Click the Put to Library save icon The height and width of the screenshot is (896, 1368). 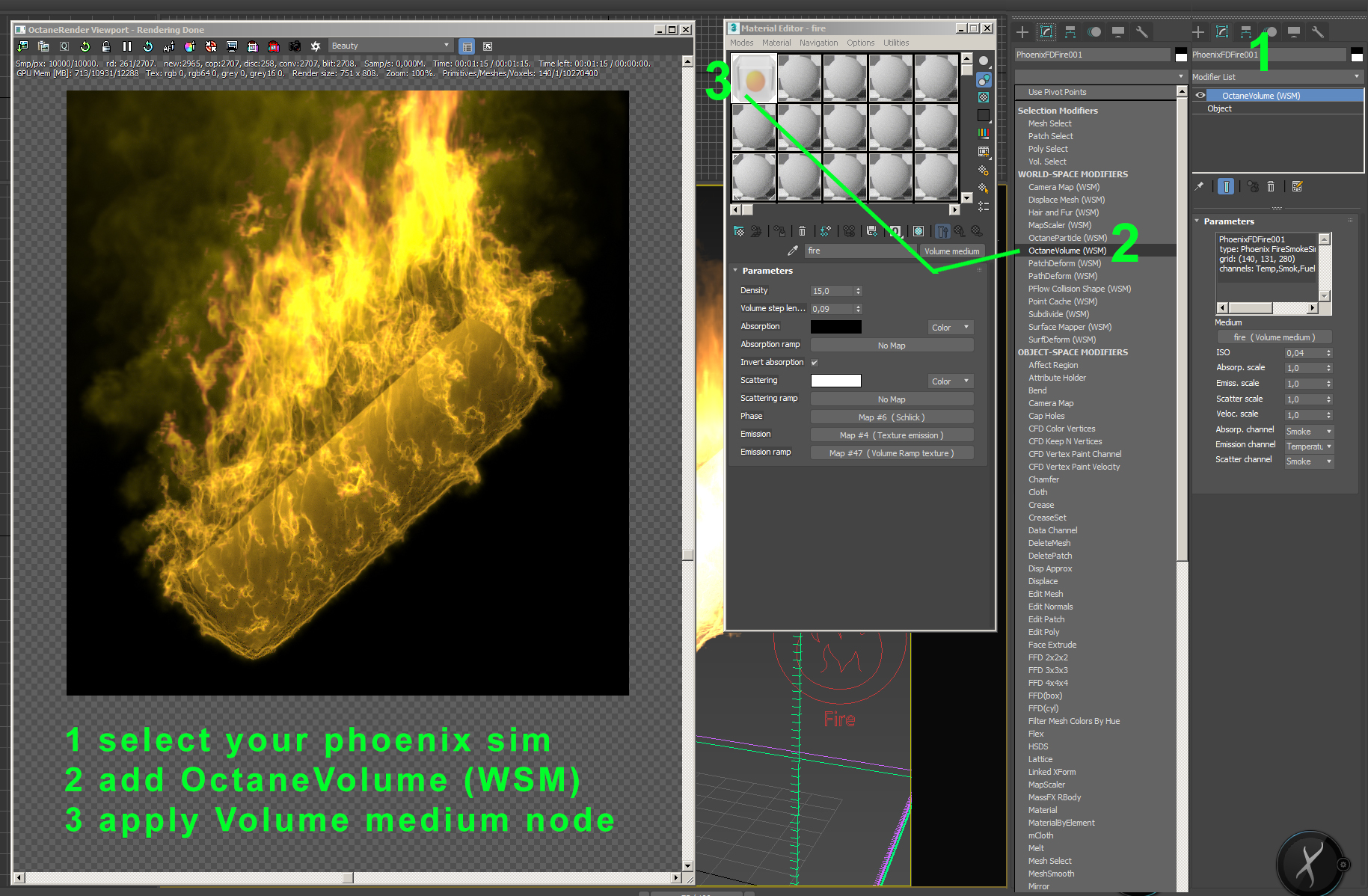pos(871,231)
